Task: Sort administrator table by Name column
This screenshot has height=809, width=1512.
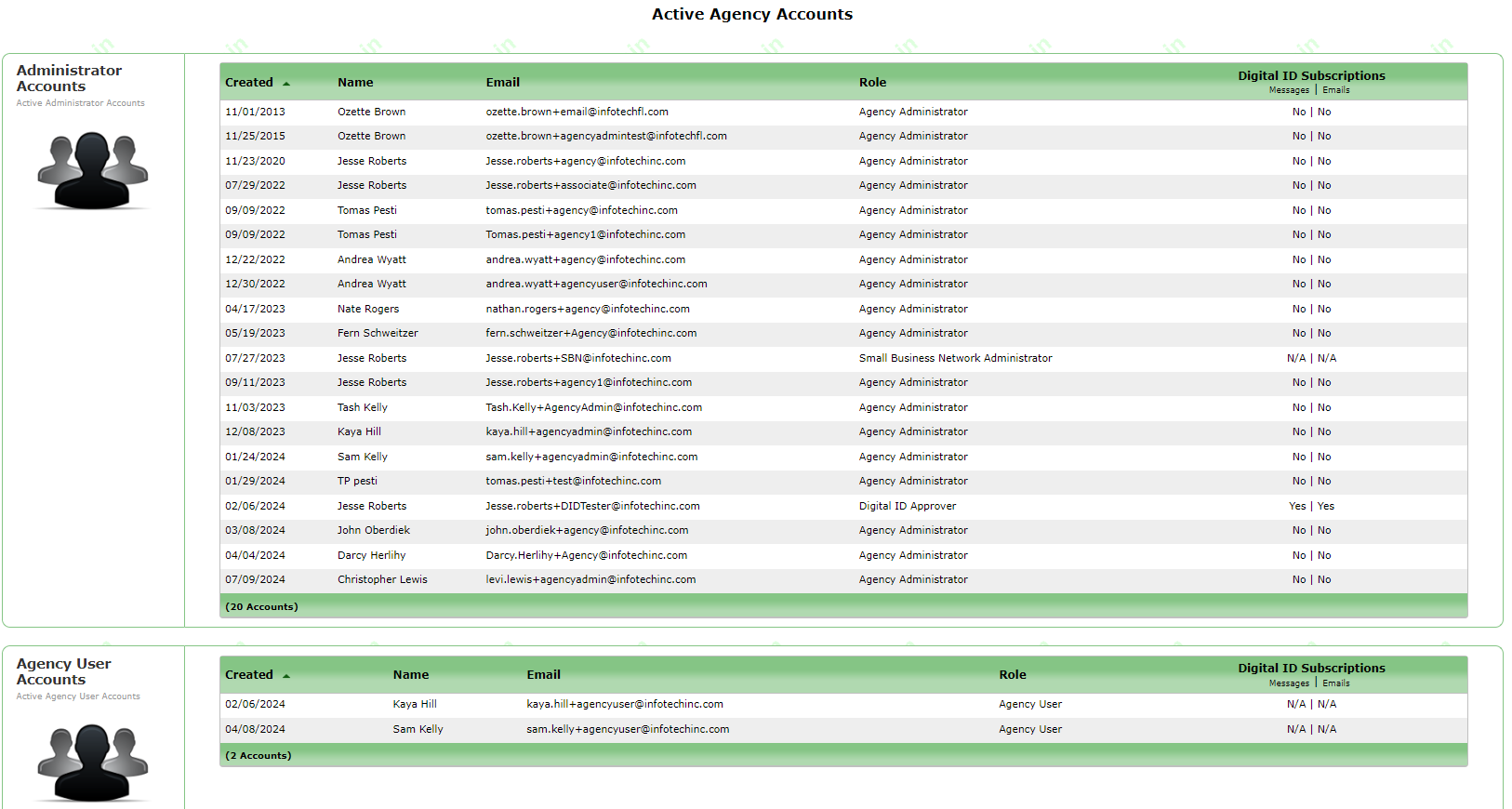Action: click(x=355, y=83)
